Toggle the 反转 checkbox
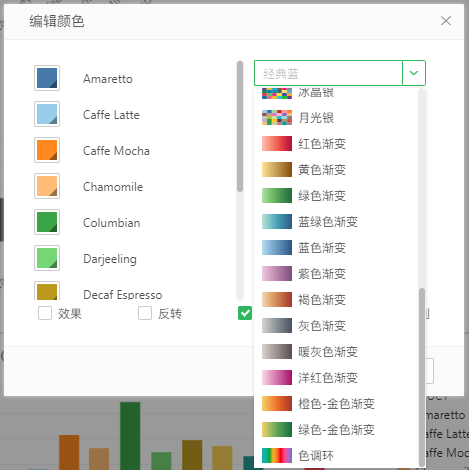Screen dimensions: 469x470 coord(145,313)
